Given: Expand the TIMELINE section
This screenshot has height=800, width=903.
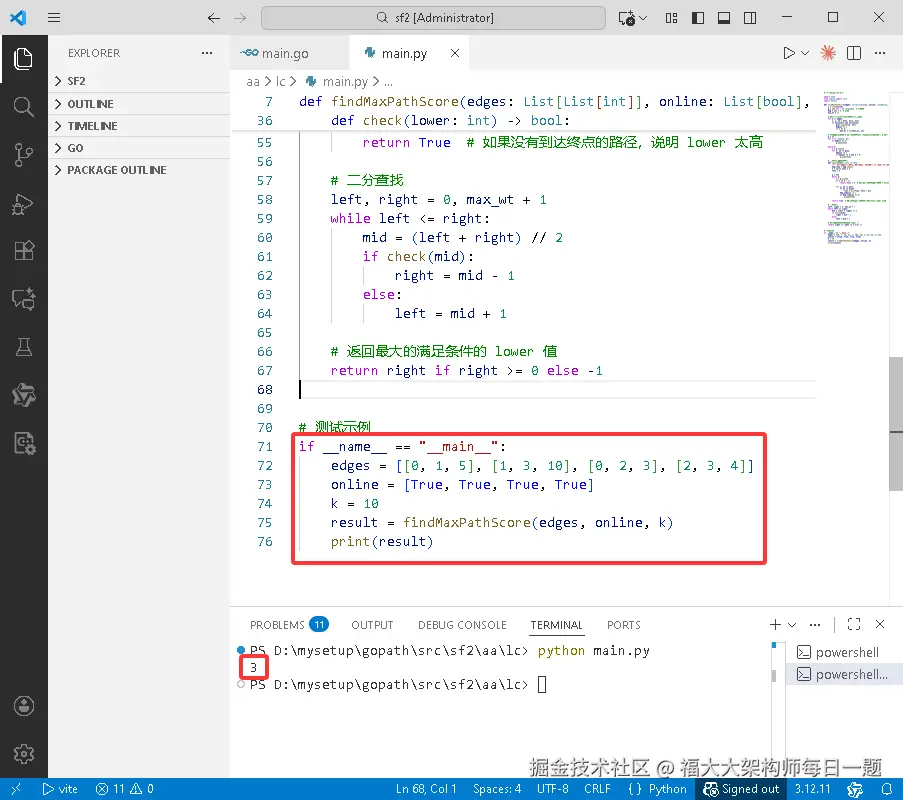Looking at the screenshot, I should (x=139, y=126).
